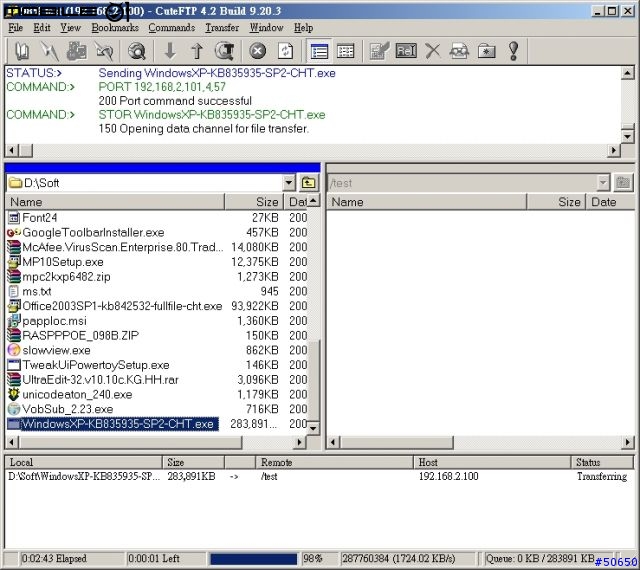The width and height of the screenshot is (640, 570).
Task: Sort local files by Name column
Action: (115, 202)
